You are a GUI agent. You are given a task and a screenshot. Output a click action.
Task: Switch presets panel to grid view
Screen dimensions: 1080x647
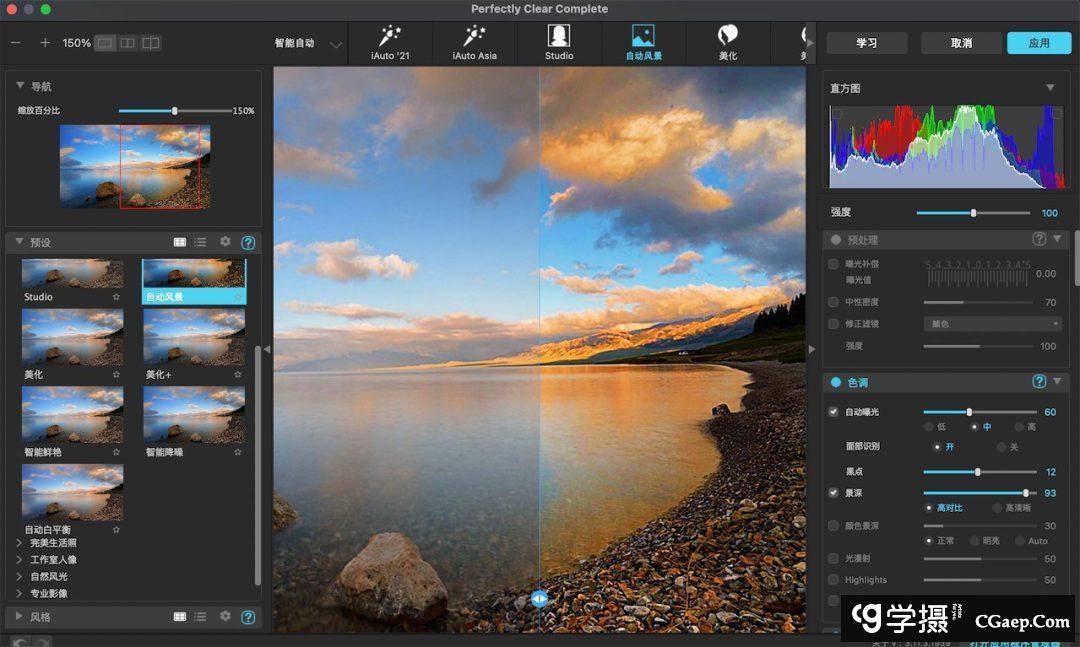180,242
